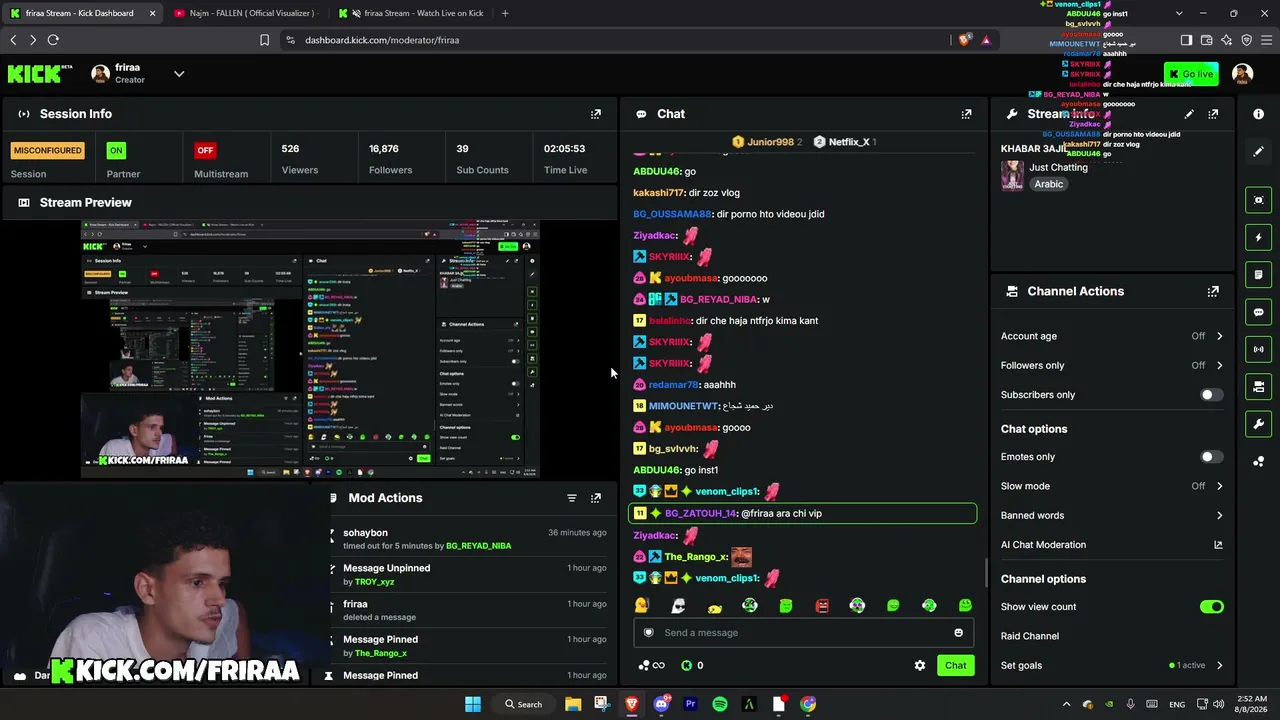Click the three-dots cluster icon in sidebar
Screen dimensions: 1280x720
pyautogui.click(x=1258, y=461)
